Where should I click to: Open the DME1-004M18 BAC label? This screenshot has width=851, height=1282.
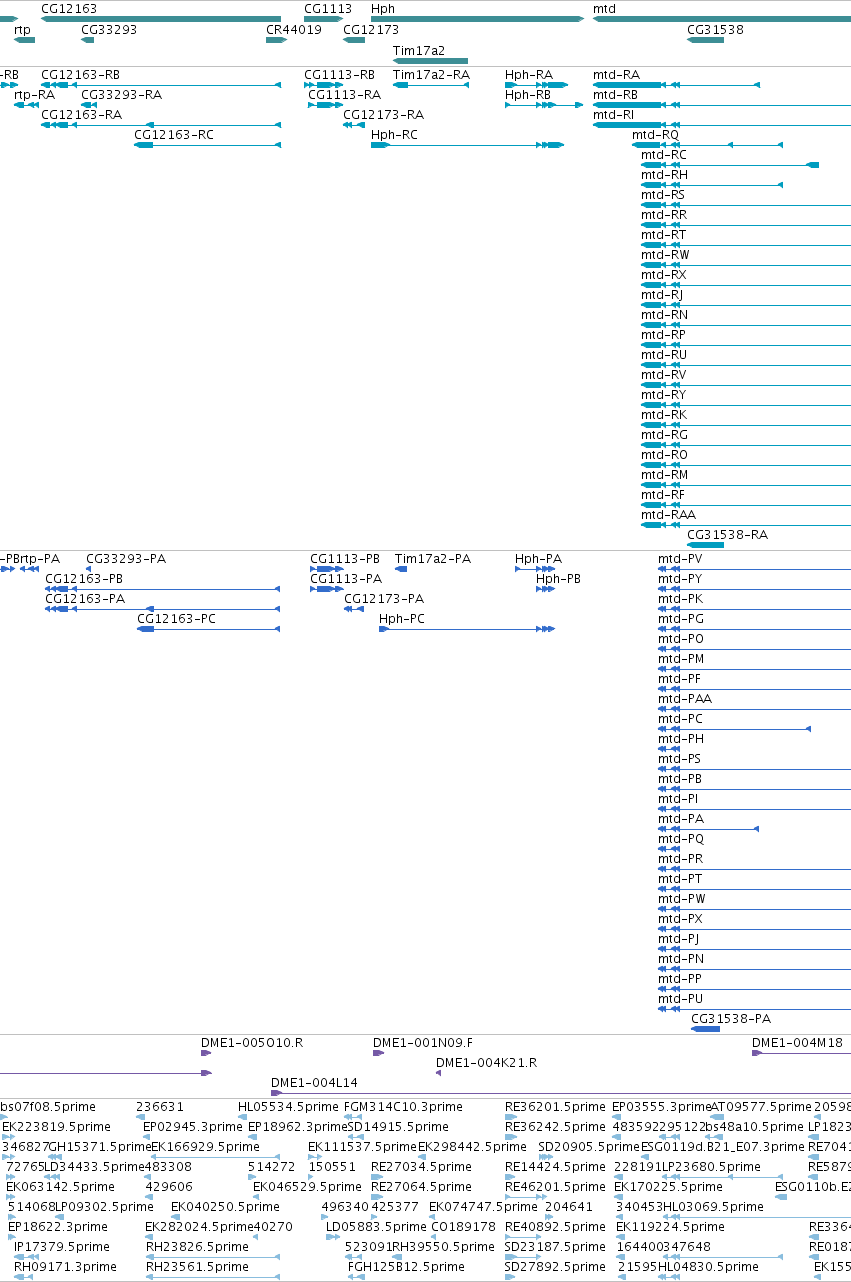pyautogui.click(x=798, y=1043)
